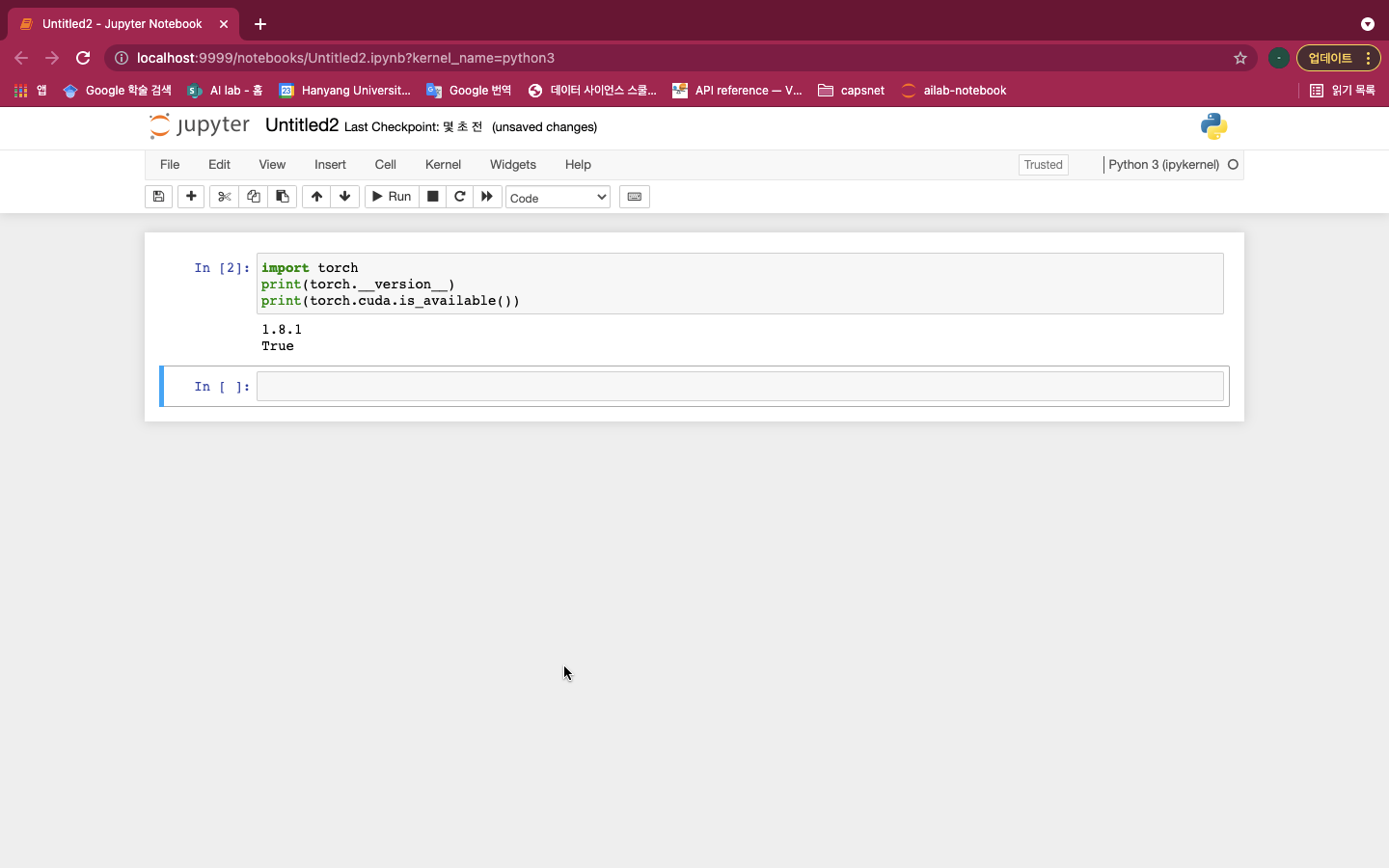Open the 데이터 사이언스 스쿨 bookmark
This screenshot has height=868, width=1389.
tap(592, 91)
